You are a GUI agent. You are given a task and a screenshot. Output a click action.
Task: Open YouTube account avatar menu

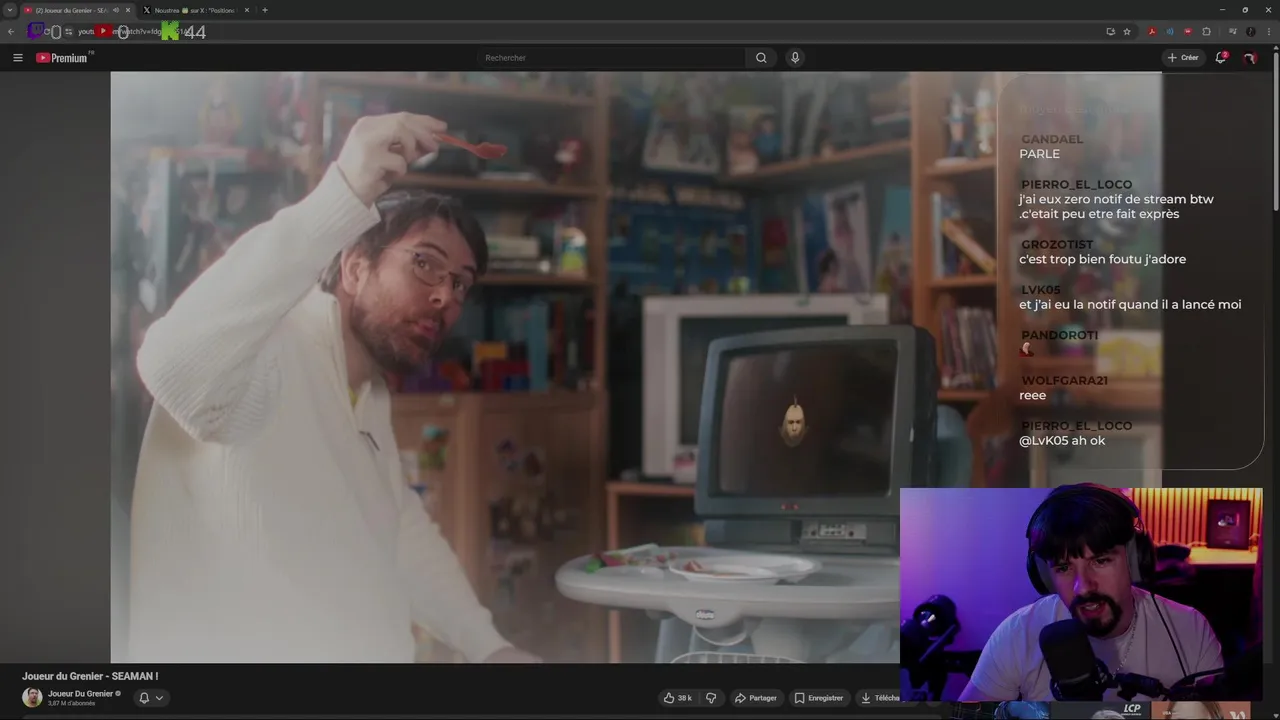(1249, 58)
